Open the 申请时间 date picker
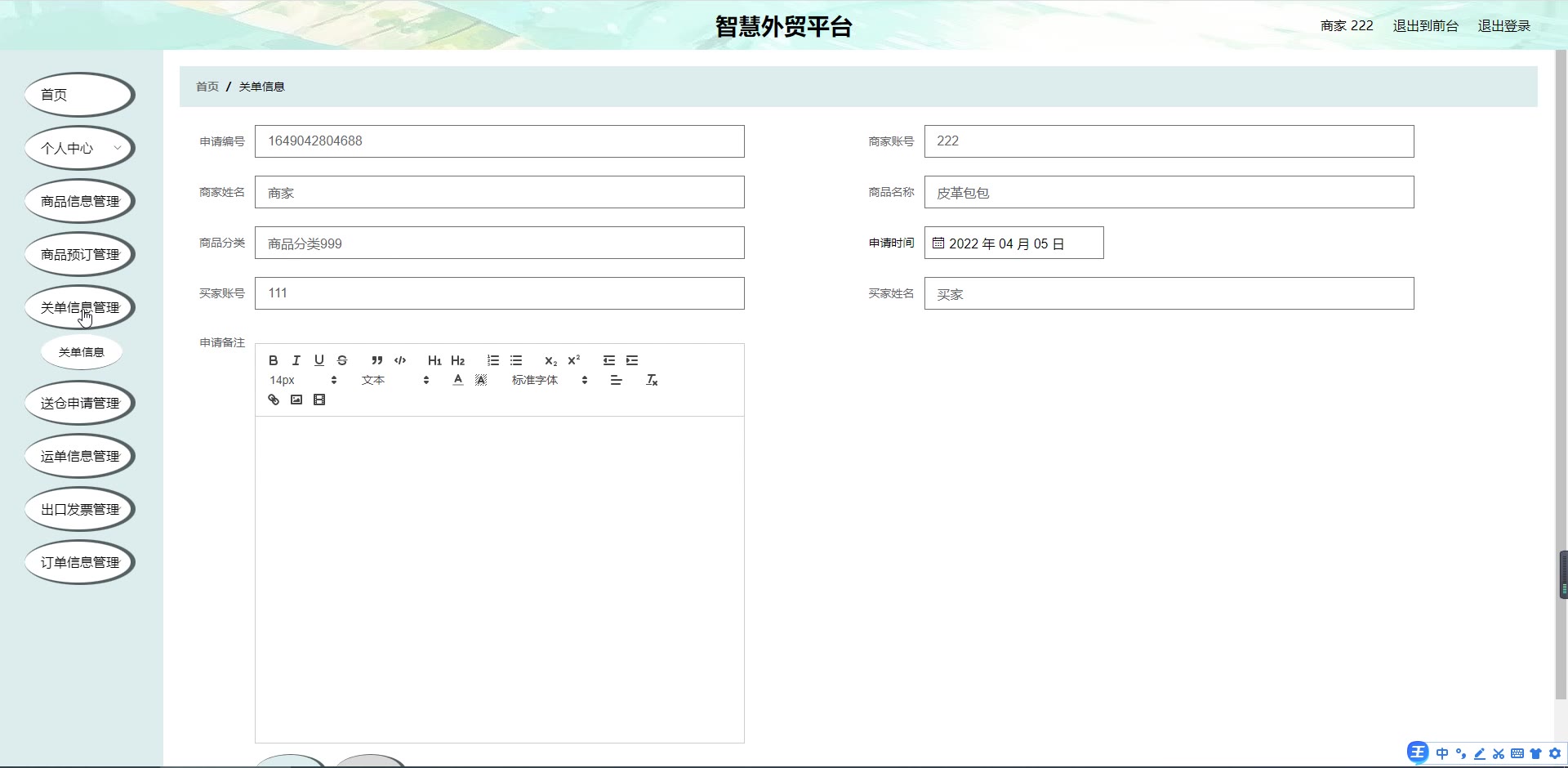1568x768 pixels. click(1014, 243)
